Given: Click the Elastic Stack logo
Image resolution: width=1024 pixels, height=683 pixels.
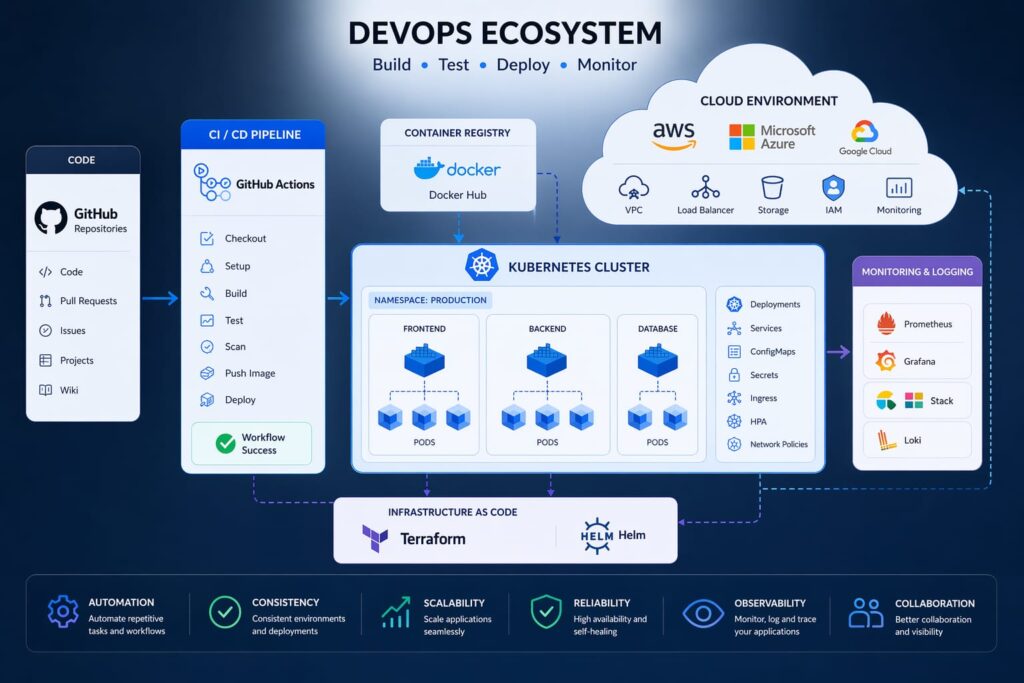Looking at the screenshot, I should [x=886, y=400].
